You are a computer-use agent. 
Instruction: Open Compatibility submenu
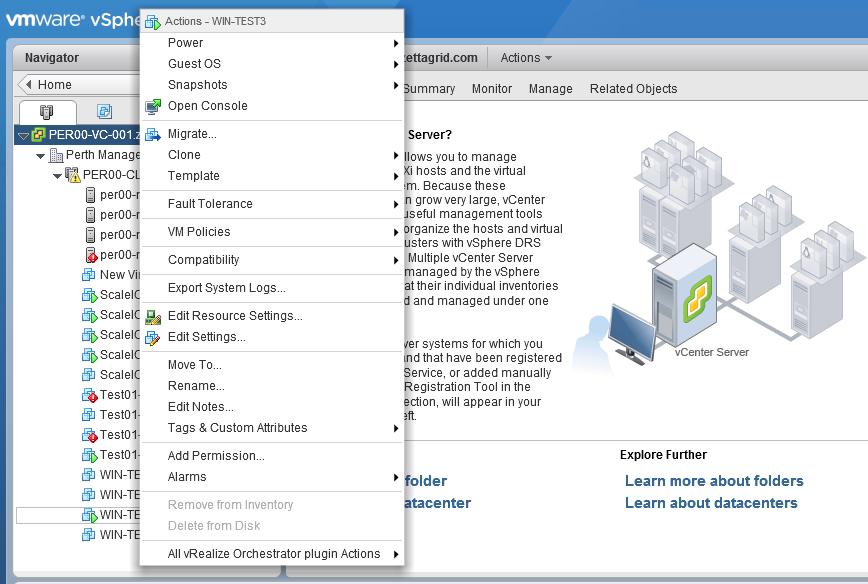click(x=272, y=260)
